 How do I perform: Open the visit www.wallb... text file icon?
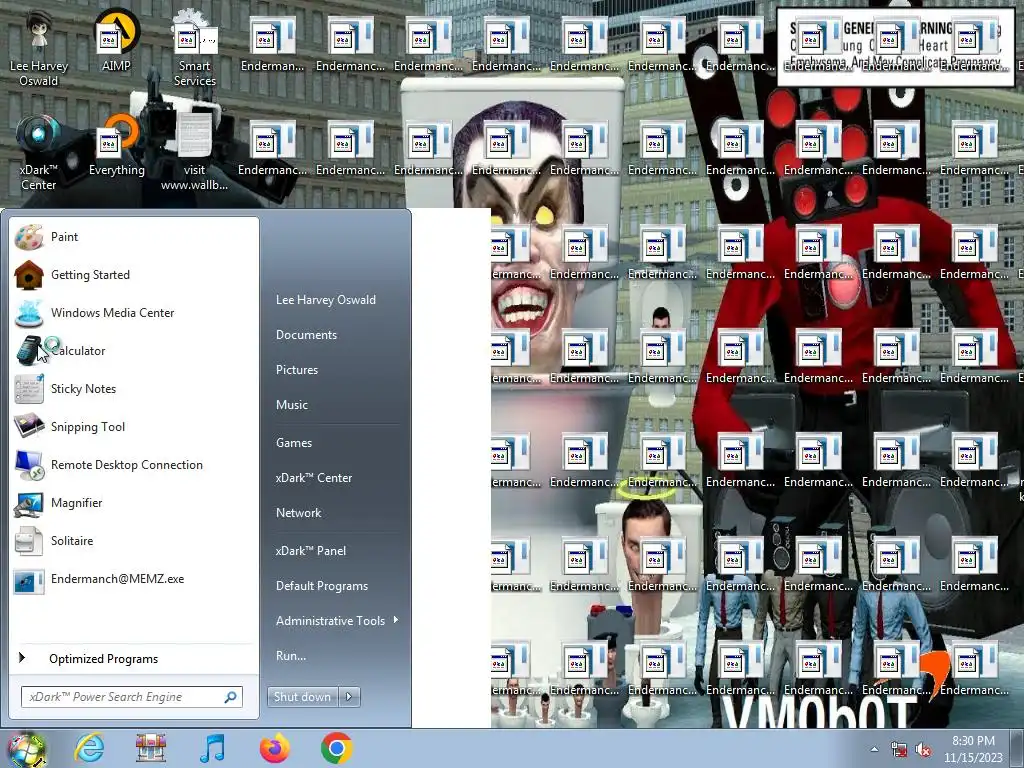tap(195, 152)
